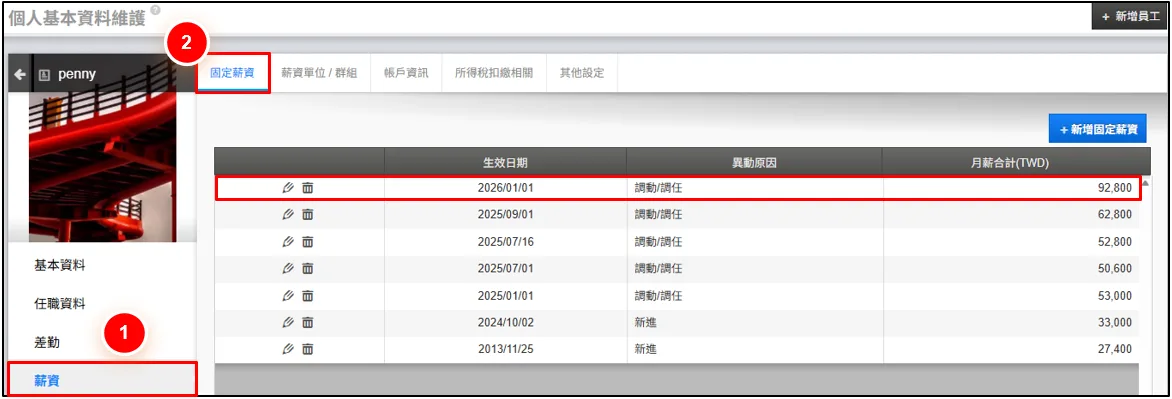Click the 生效日期 column header
Image resolution: width=1172 pixels, height=399 pixels.
[x=505, y=162]
